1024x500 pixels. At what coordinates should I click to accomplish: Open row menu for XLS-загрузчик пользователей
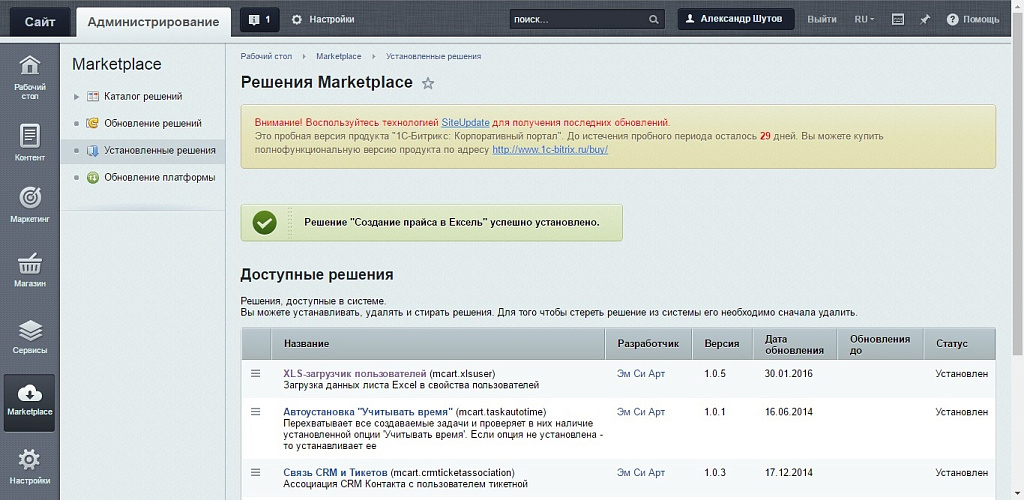255,373
